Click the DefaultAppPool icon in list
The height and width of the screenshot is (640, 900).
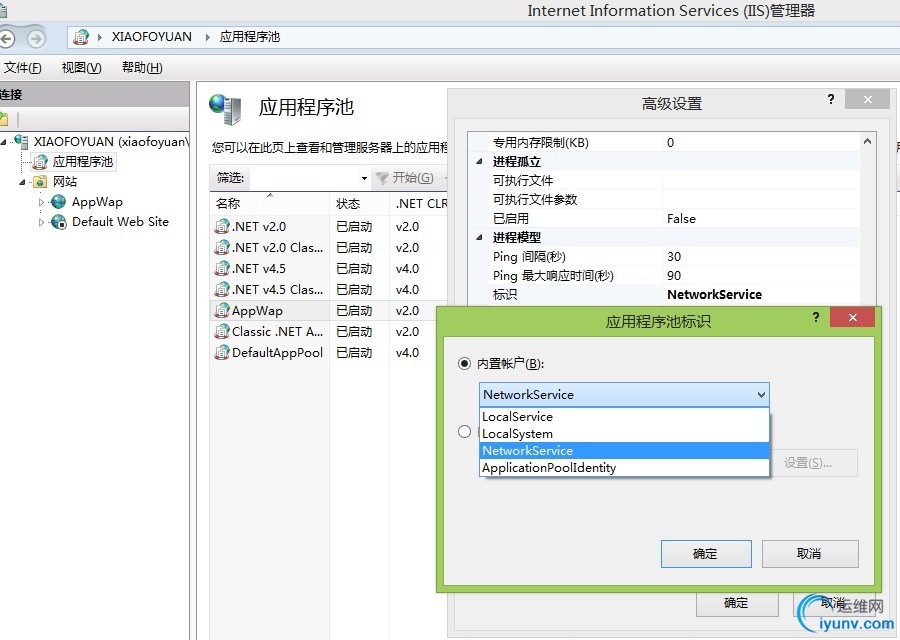222,352
